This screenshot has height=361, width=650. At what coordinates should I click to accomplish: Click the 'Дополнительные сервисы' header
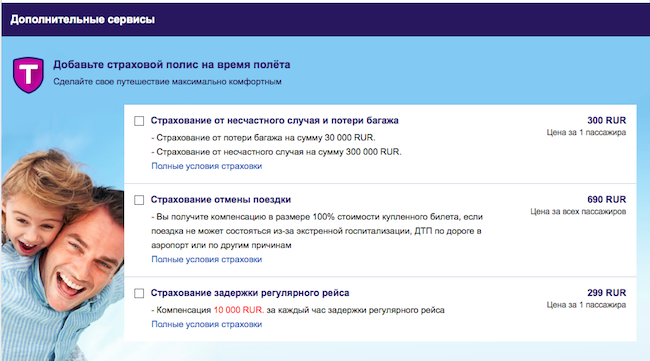pos(82,19)
